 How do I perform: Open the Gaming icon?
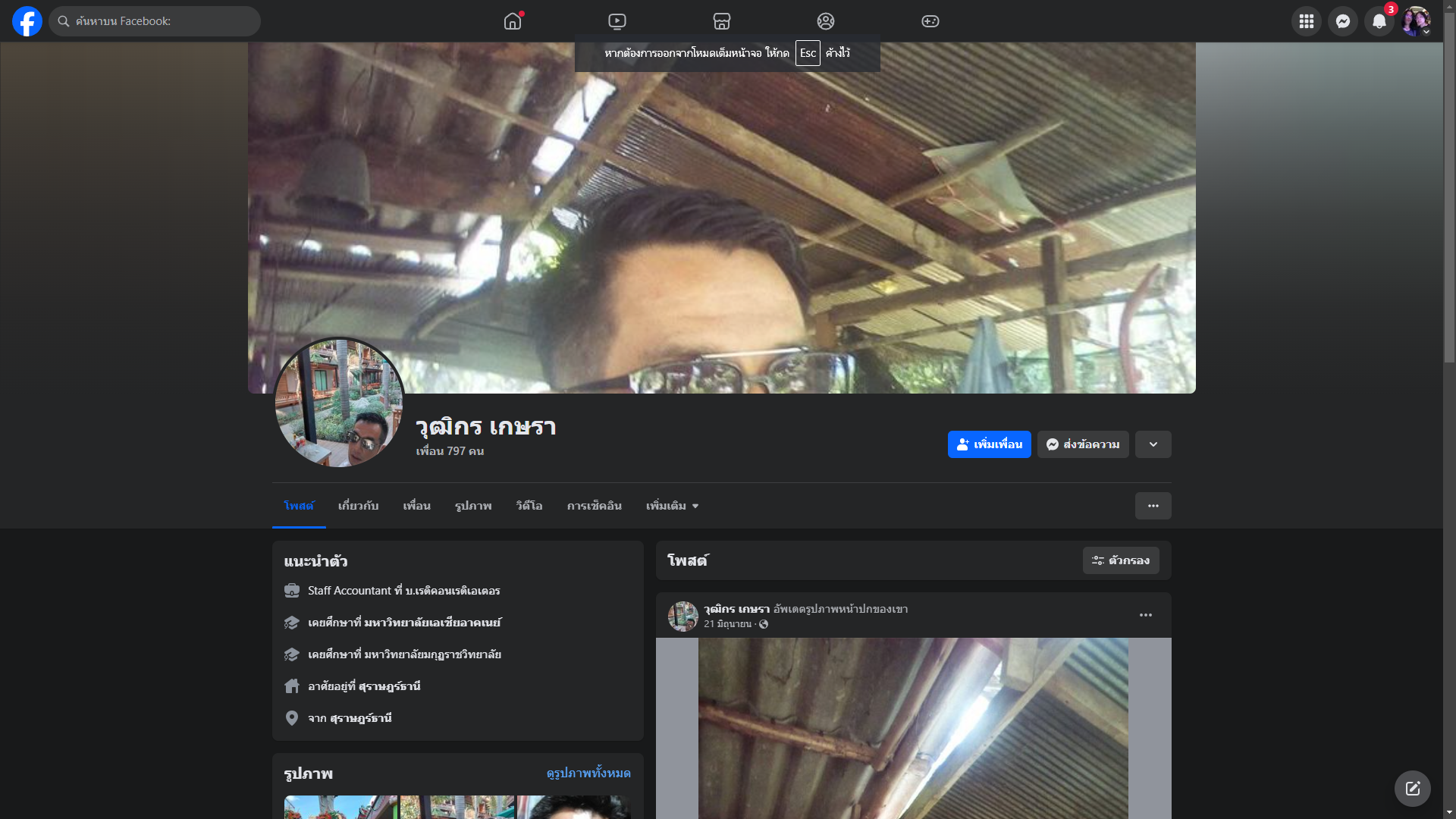[930, 21]
